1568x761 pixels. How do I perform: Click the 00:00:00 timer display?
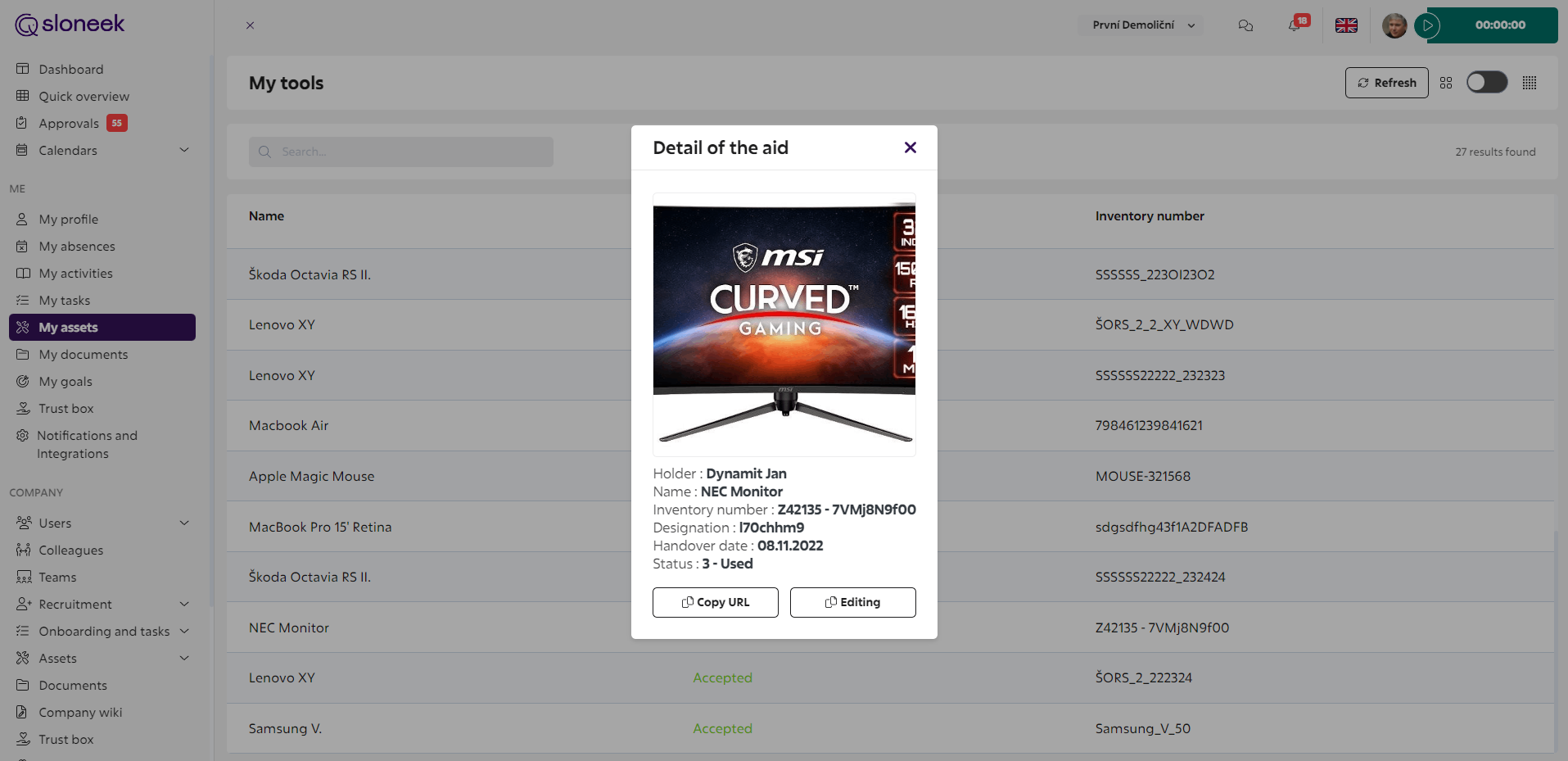pos(1500,25)
